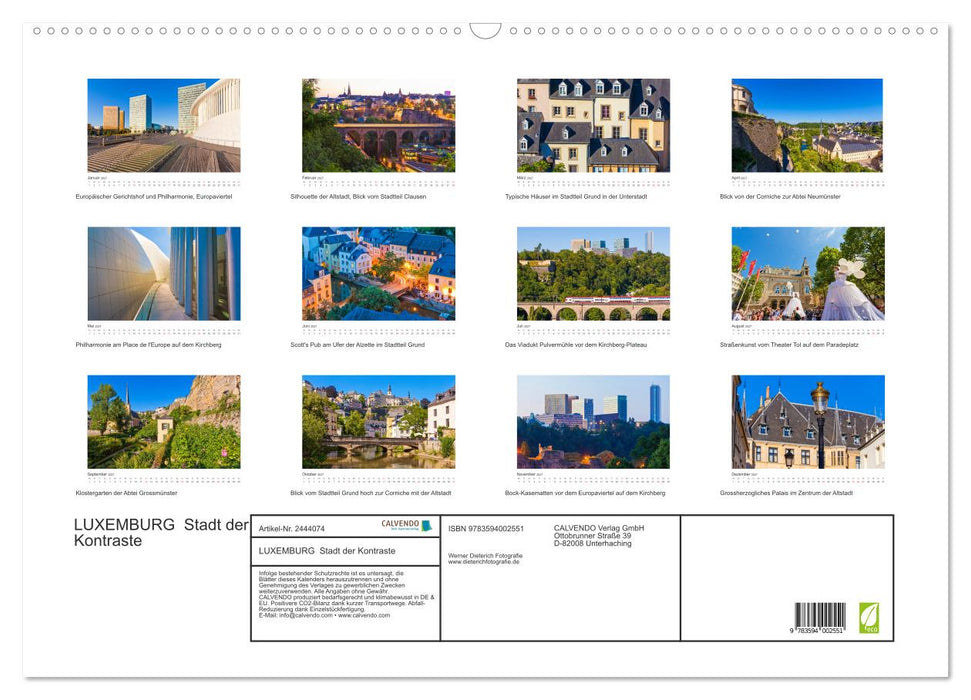The width and height of the screenshot is (971, 700).
Task: Click the caption 'Silhouette der Altstadt, Blick vom Stadtteil Clausen'
Action: (x=358, y=196)
